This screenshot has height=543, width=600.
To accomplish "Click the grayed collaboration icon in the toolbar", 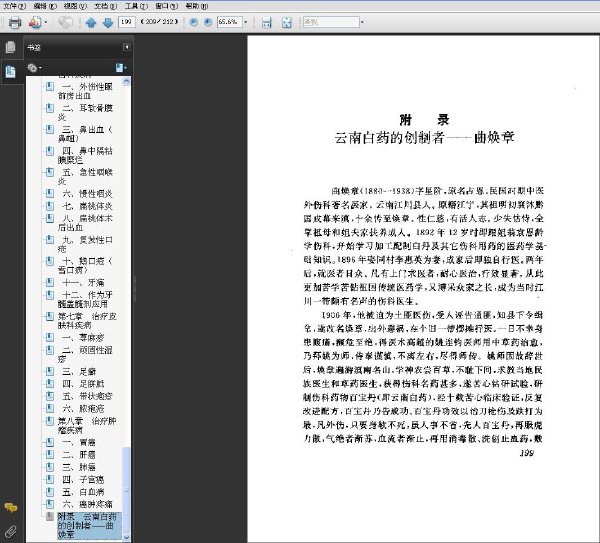I will [65, 22].
